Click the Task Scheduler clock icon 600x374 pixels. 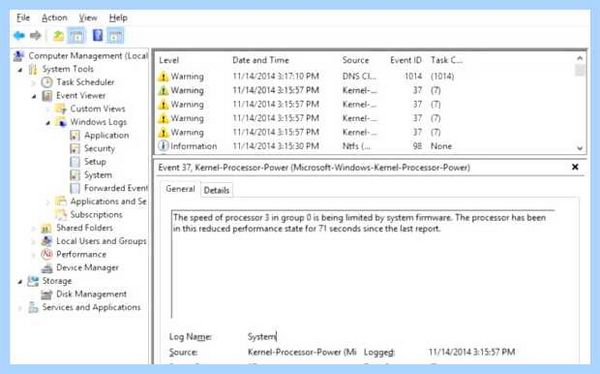pos(47,82)
